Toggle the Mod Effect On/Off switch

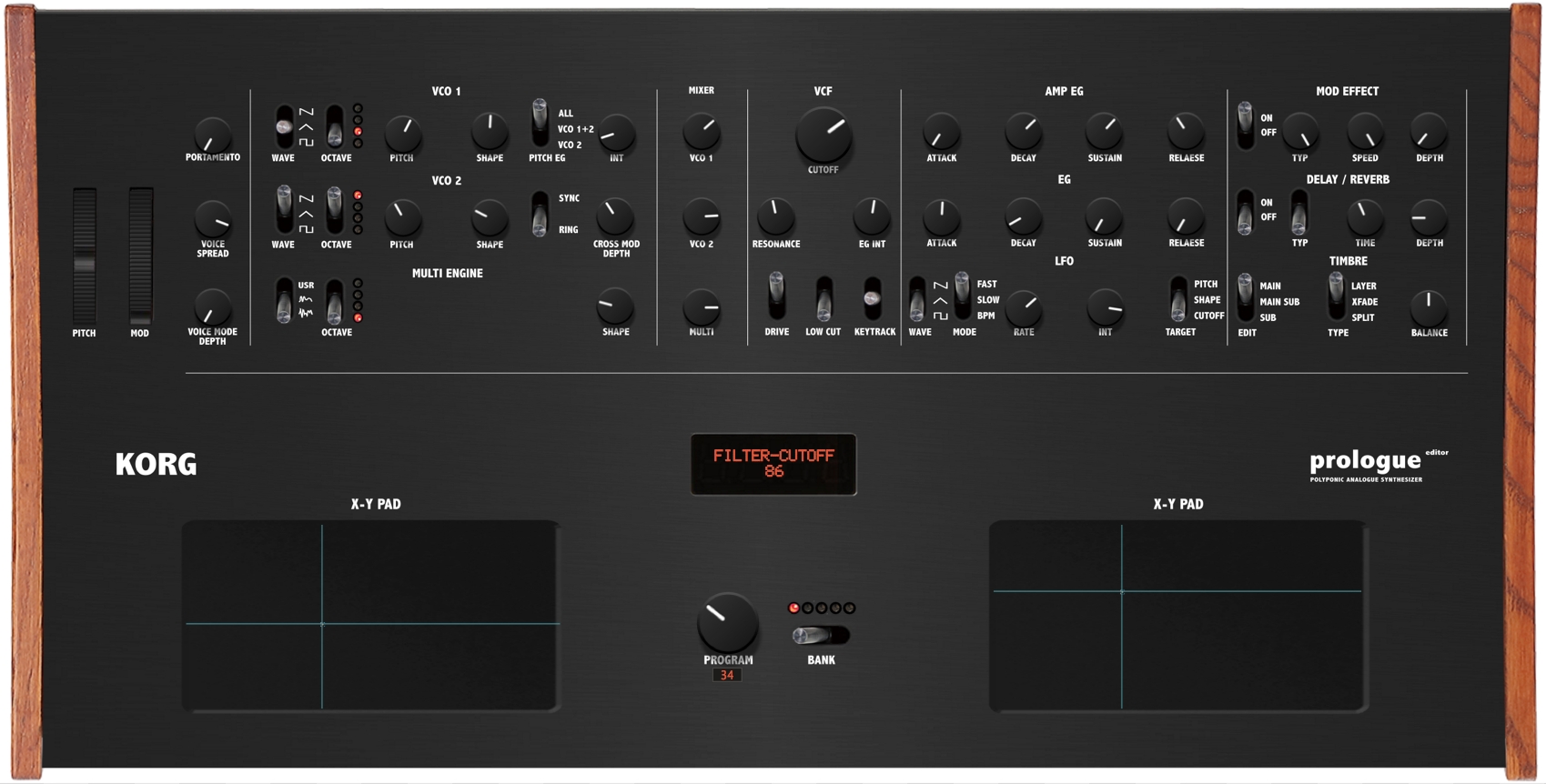click(1245, 126)
